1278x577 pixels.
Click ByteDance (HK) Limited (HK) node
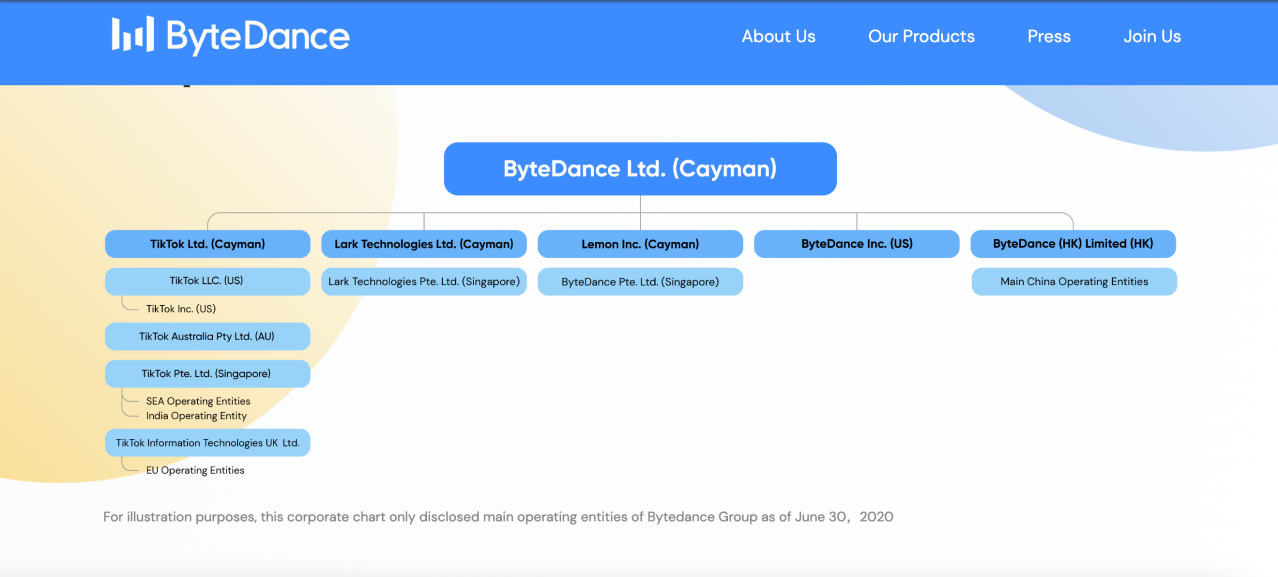tap(1073, 244)
